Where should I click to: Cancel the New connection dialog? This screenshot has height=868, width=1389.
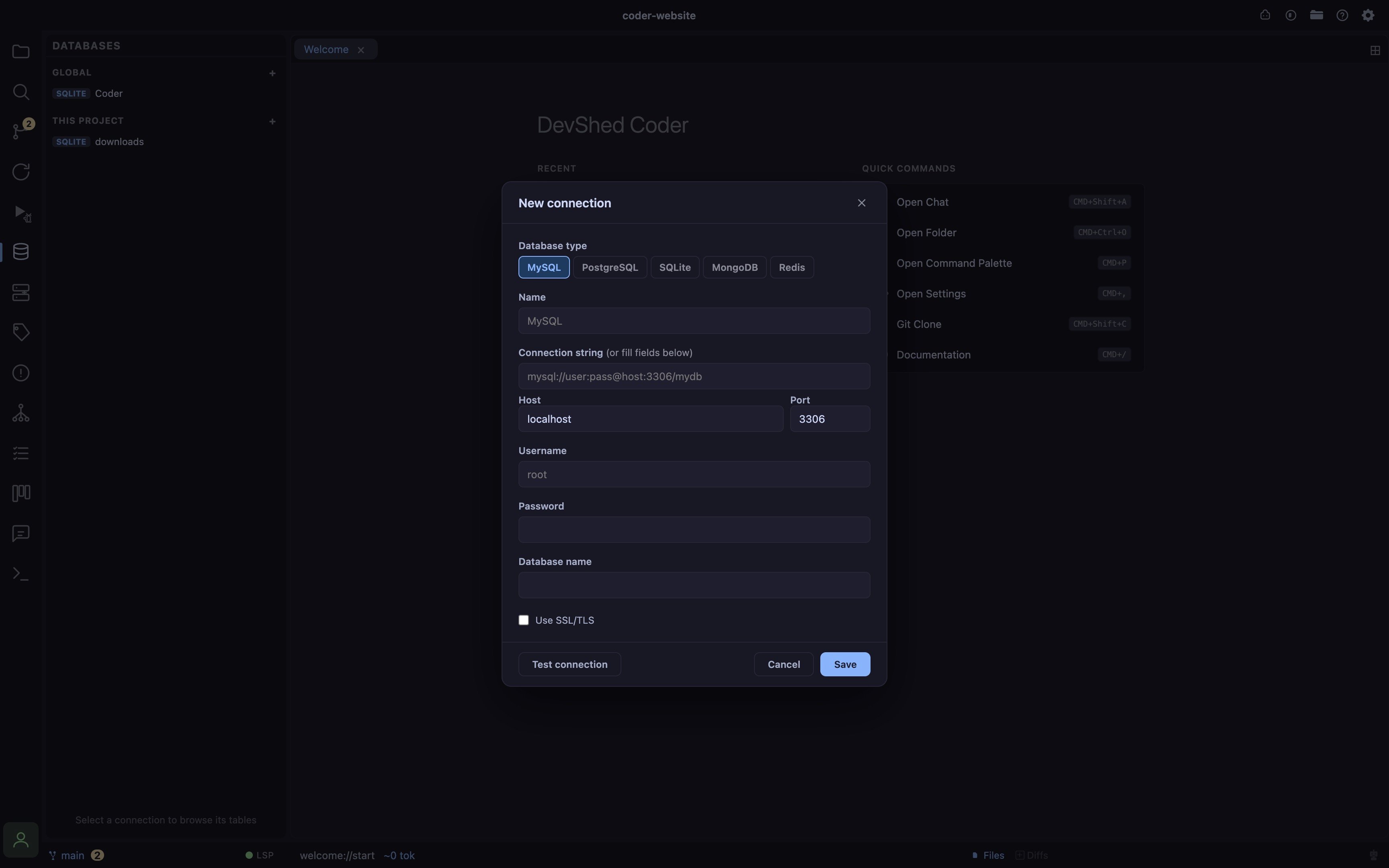click(x=783, y=664)
